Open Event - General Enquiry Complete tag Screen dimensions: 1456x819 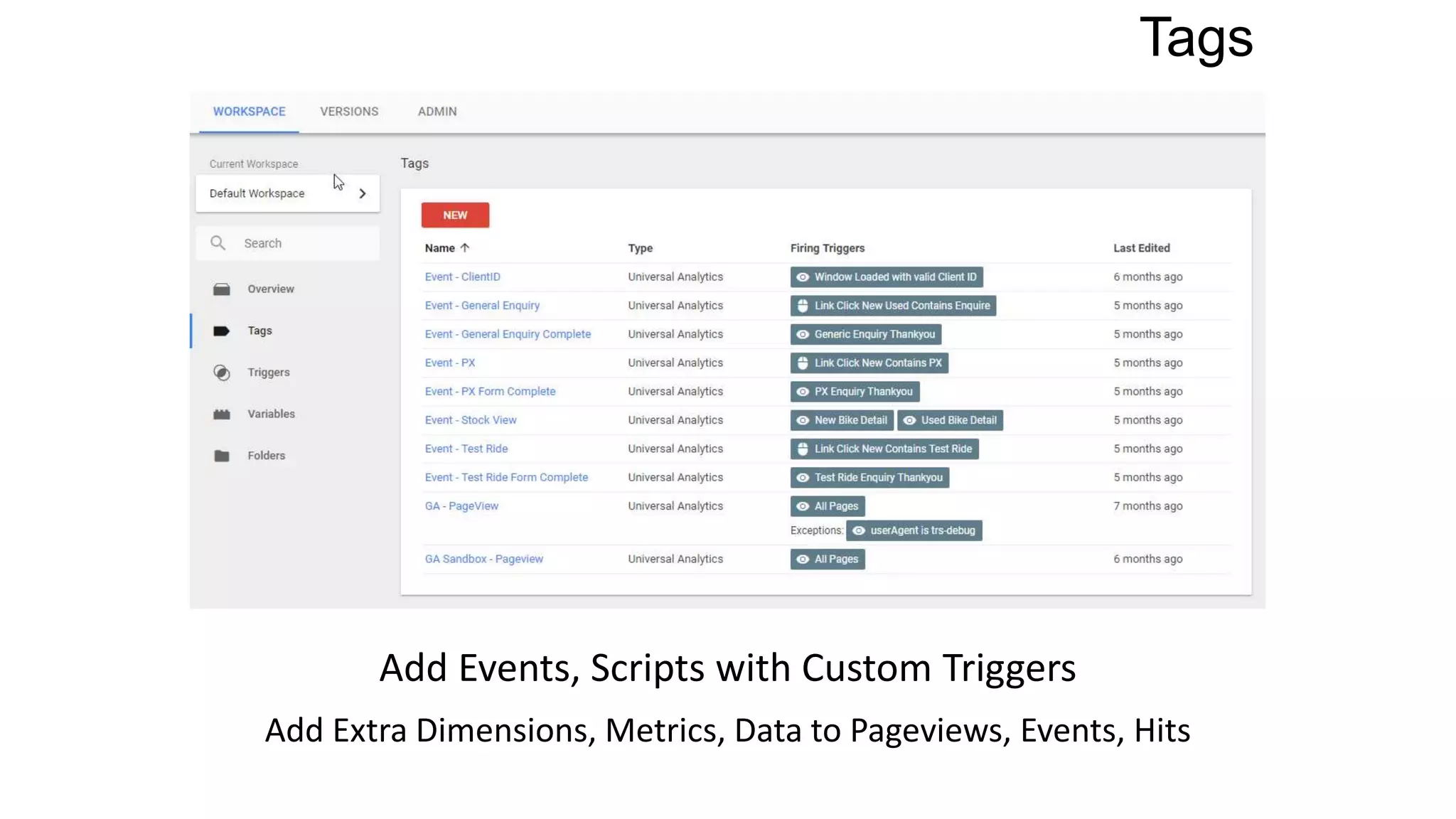point(508,334)
